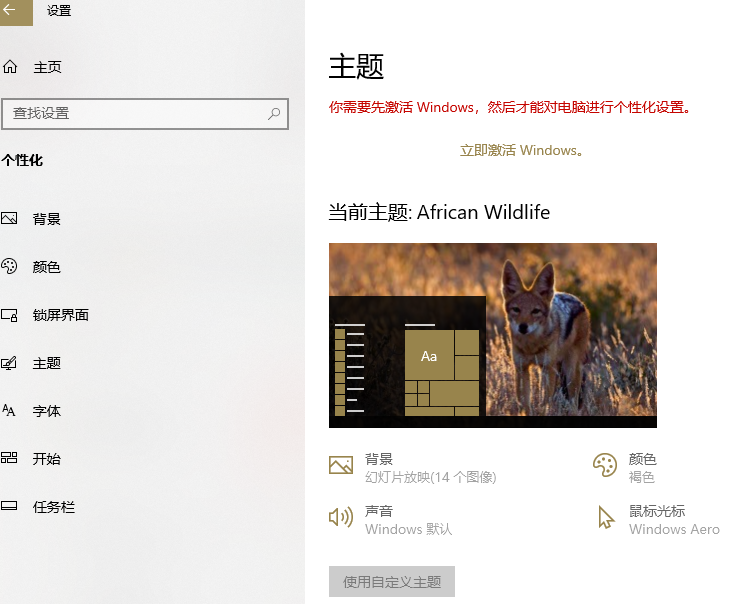736x604 pixels.
Task: Click the Fonts icon in sidebar
Action: [10, 411]
